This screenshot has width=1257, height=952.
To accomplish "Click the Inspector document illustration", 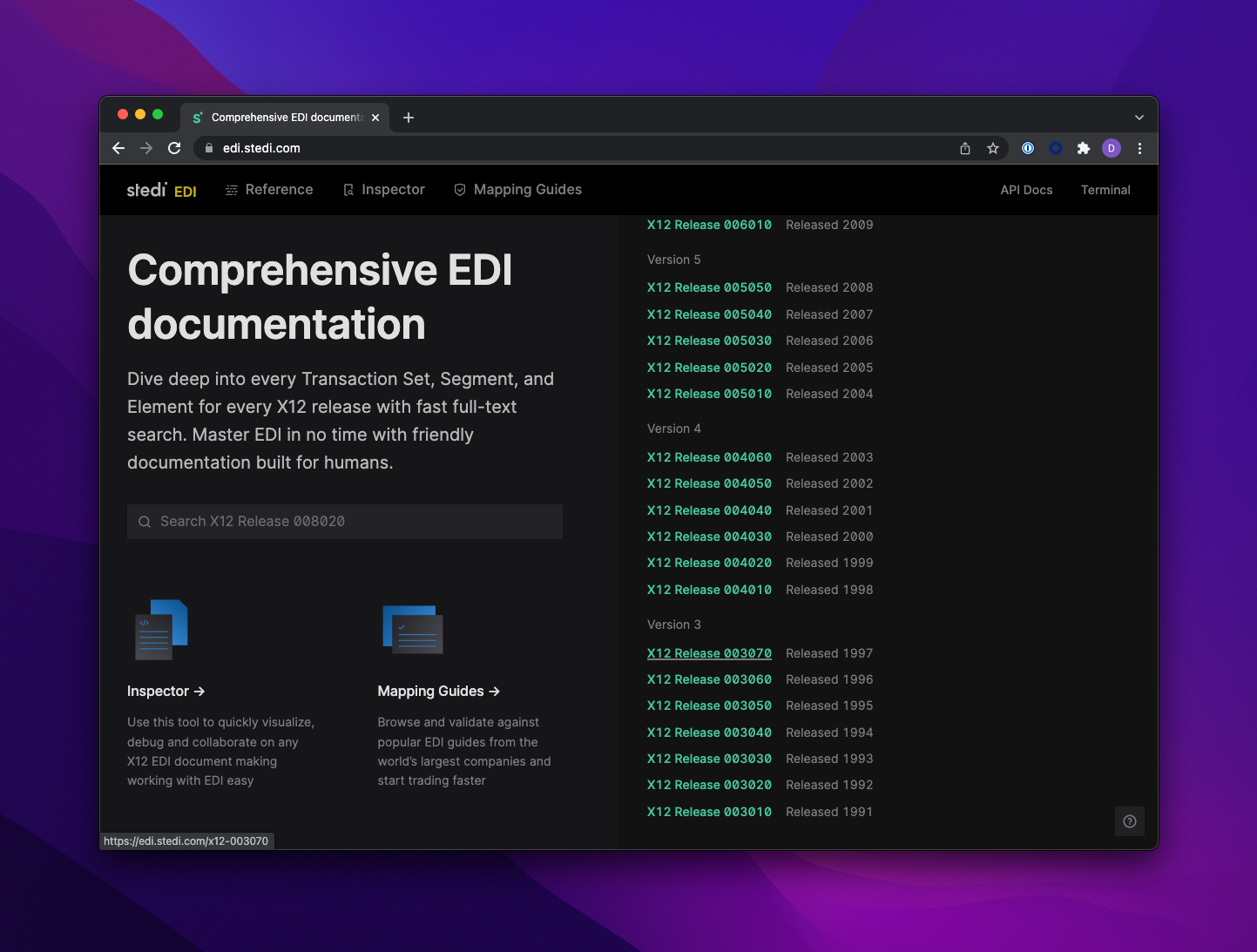I will [161, 629].
